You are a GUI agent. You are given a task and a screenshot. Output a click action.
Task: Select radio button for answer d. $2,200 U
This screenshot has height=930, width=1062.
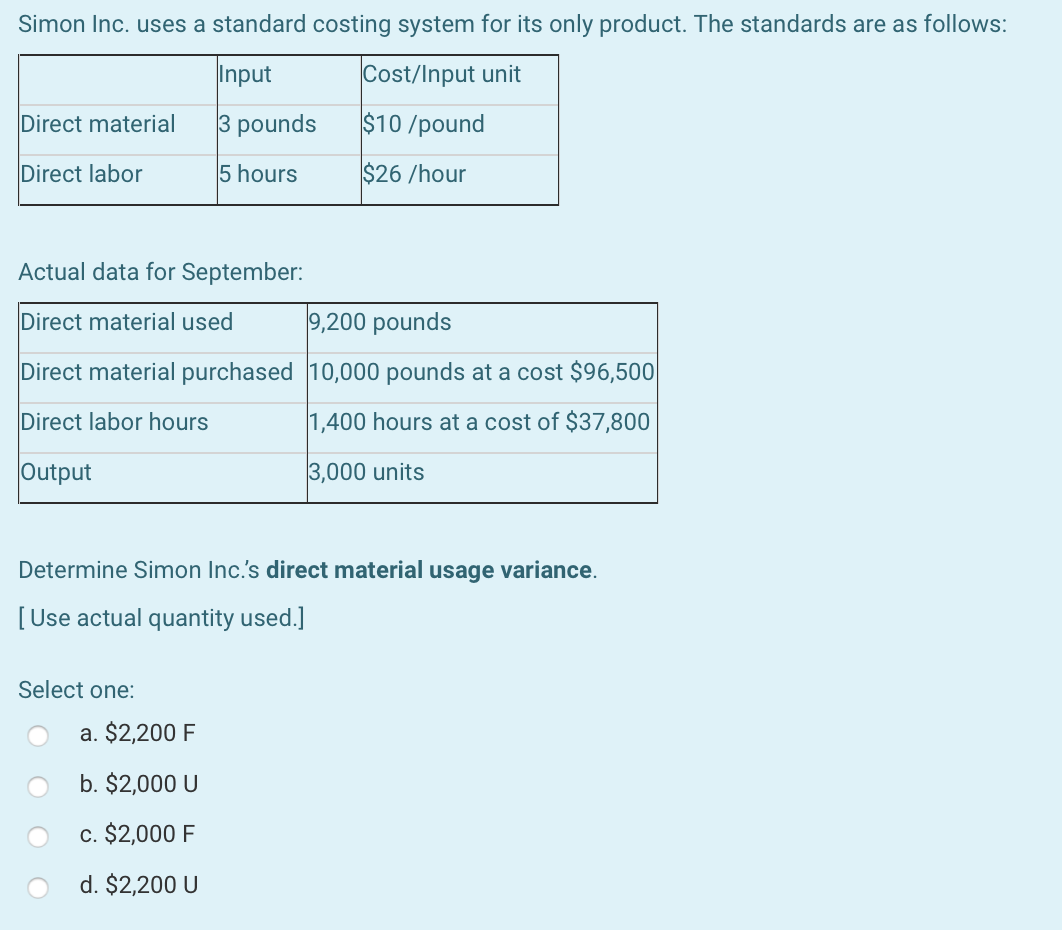pyautogui.click(x=39, y=886)
